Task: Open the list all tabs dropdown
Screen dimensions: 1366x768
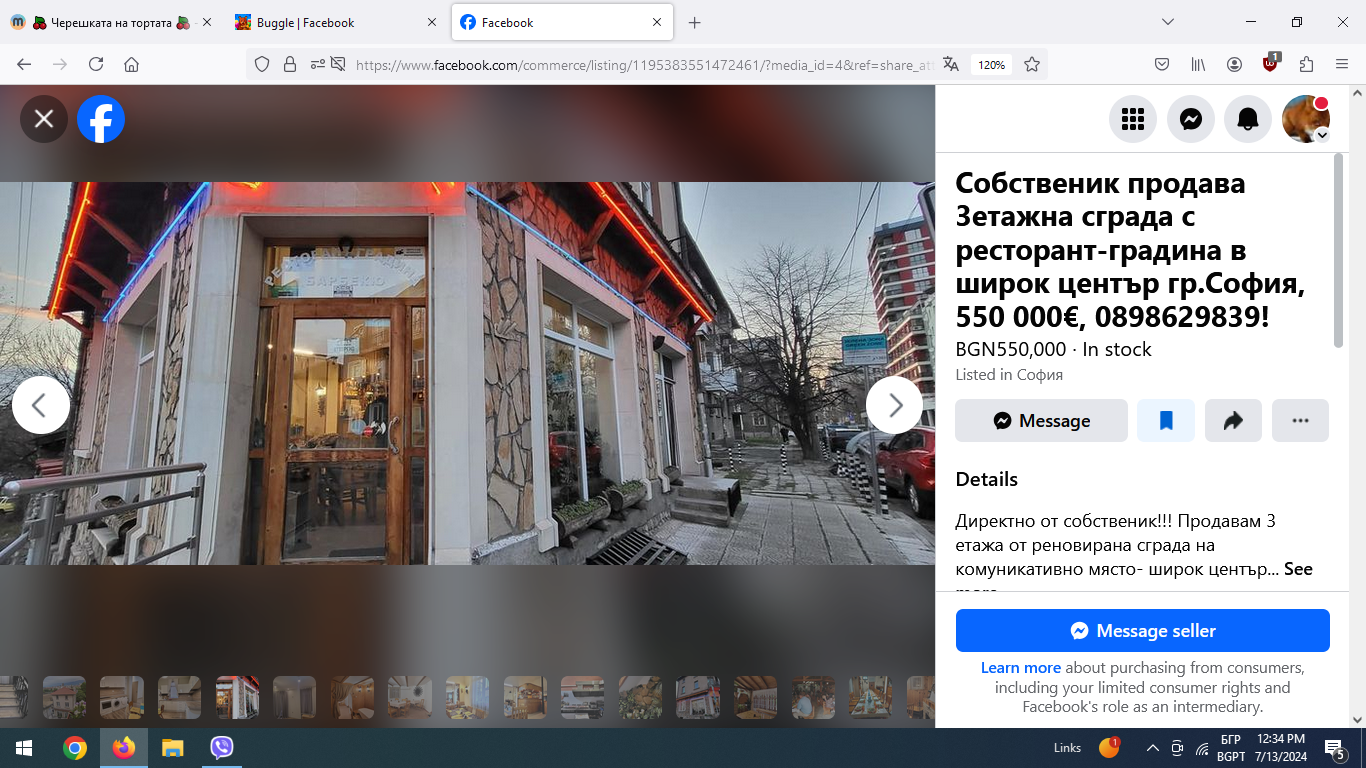Action: coord(1167,22)
